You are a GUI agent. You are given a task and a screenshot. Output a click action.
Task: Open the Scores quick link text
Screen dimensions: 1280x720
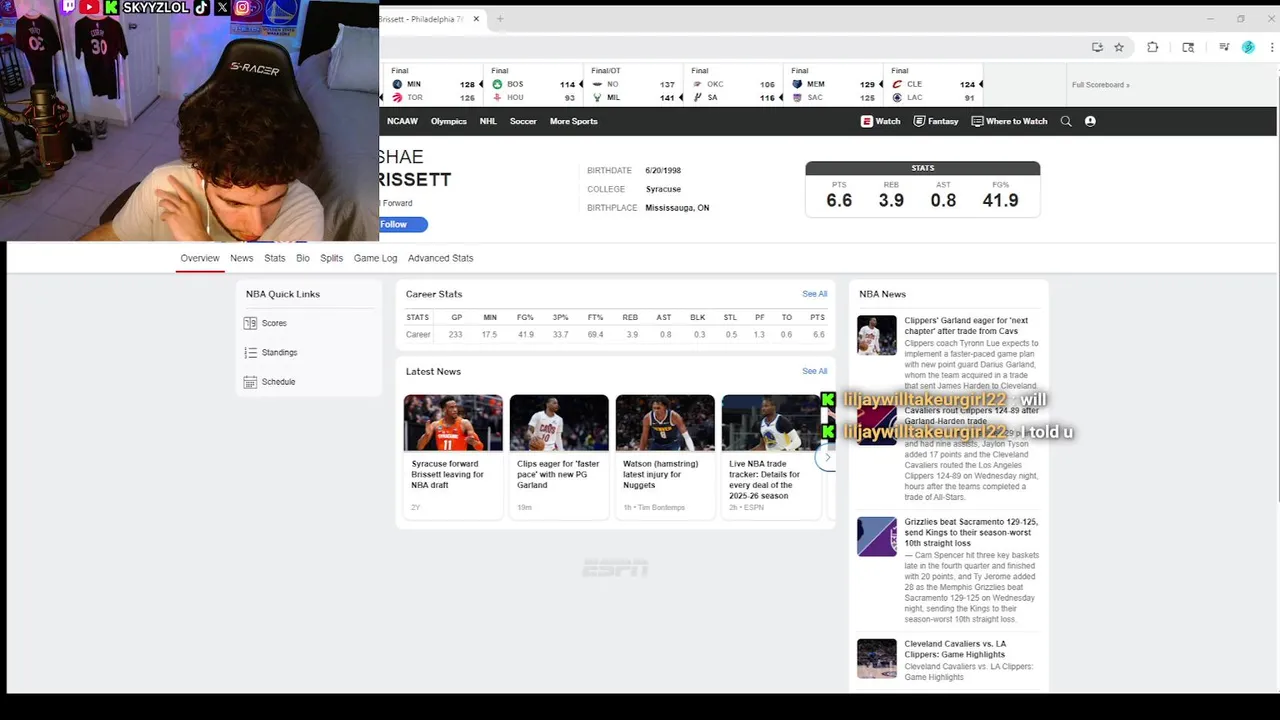point(274,323)
